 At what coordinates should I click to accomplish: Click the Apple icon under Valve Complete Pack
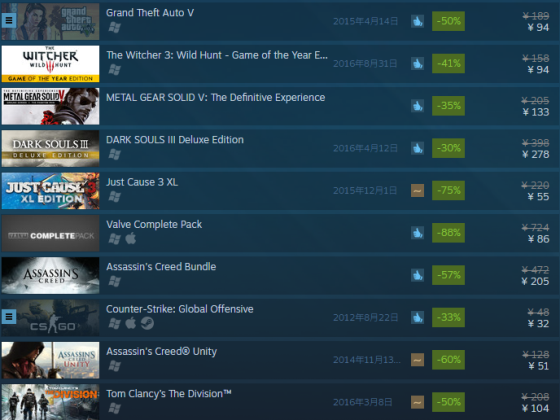click(131, 238)
